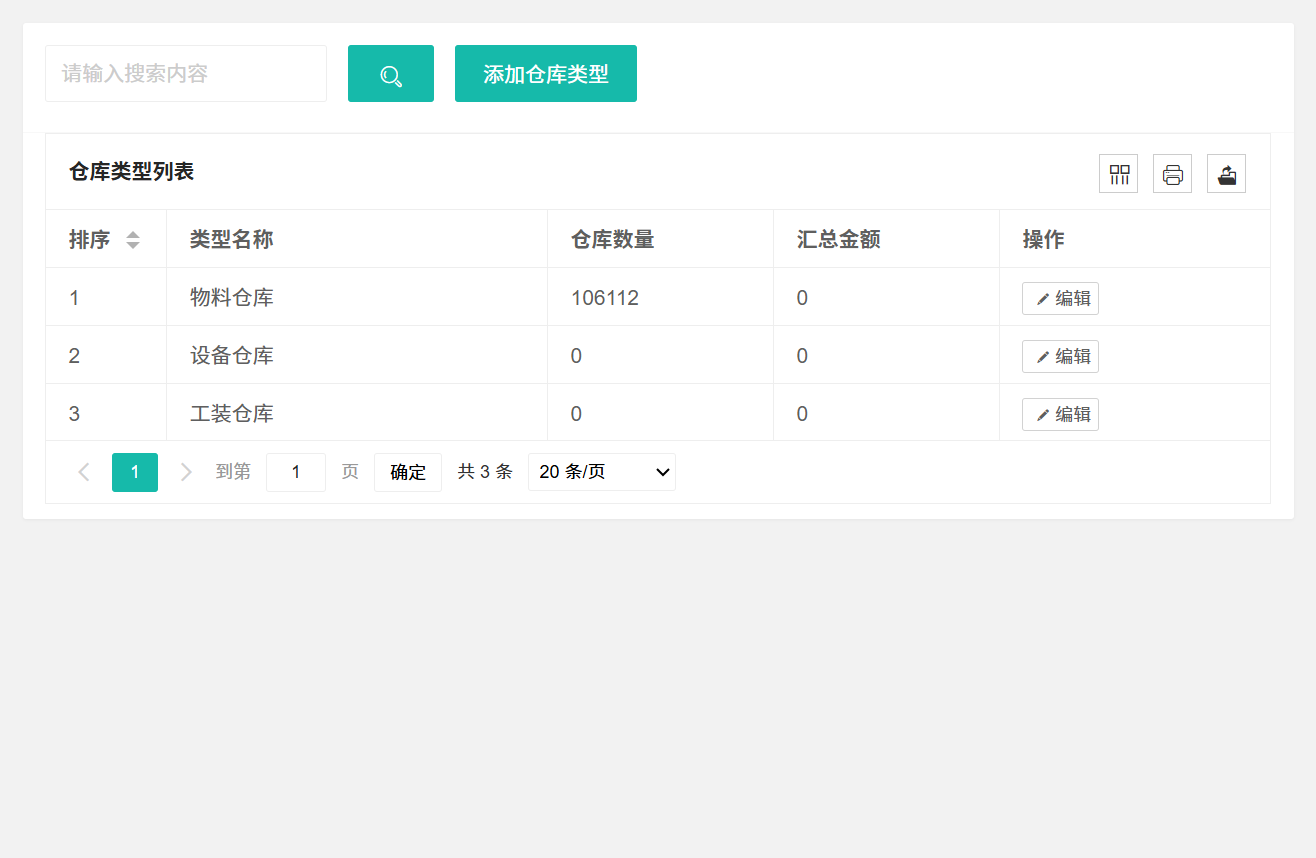This screenshot has width=1316, height=858.
Task: Click the 操作 column header
Action: pos(1135,239)
